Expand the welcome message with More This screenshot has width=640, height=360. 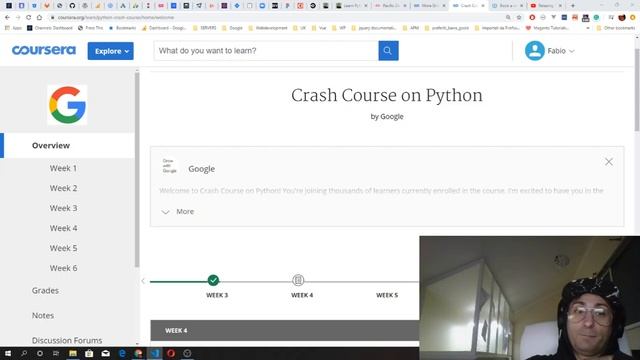178,211
